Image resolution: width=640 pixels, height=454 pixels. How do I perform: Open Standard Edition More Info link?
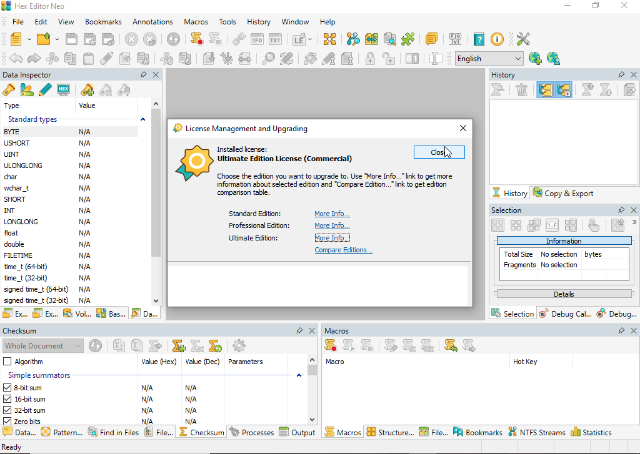pos(332,214)
